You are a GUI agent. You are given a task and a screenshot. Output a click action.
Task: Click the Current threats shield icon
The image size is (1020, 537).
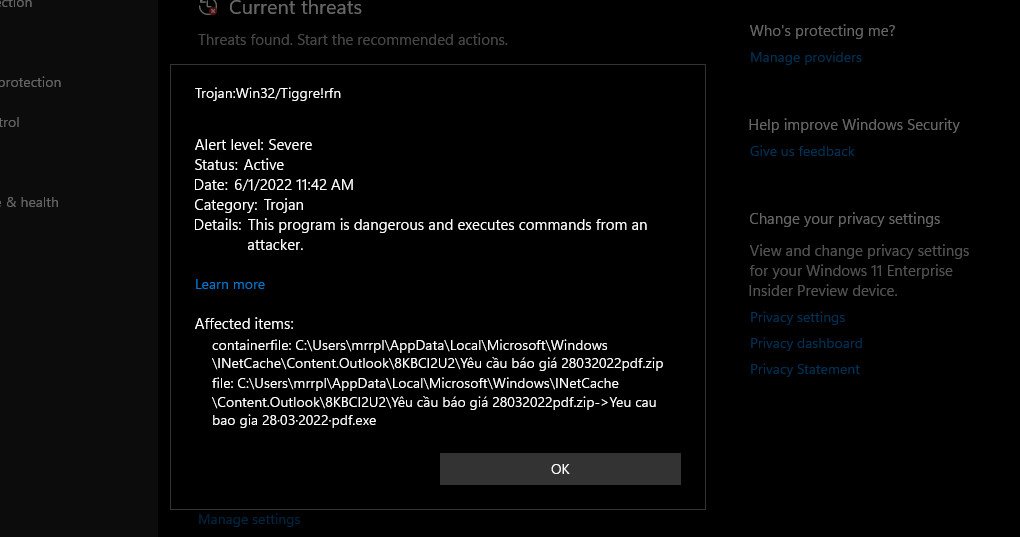(208, 7)
